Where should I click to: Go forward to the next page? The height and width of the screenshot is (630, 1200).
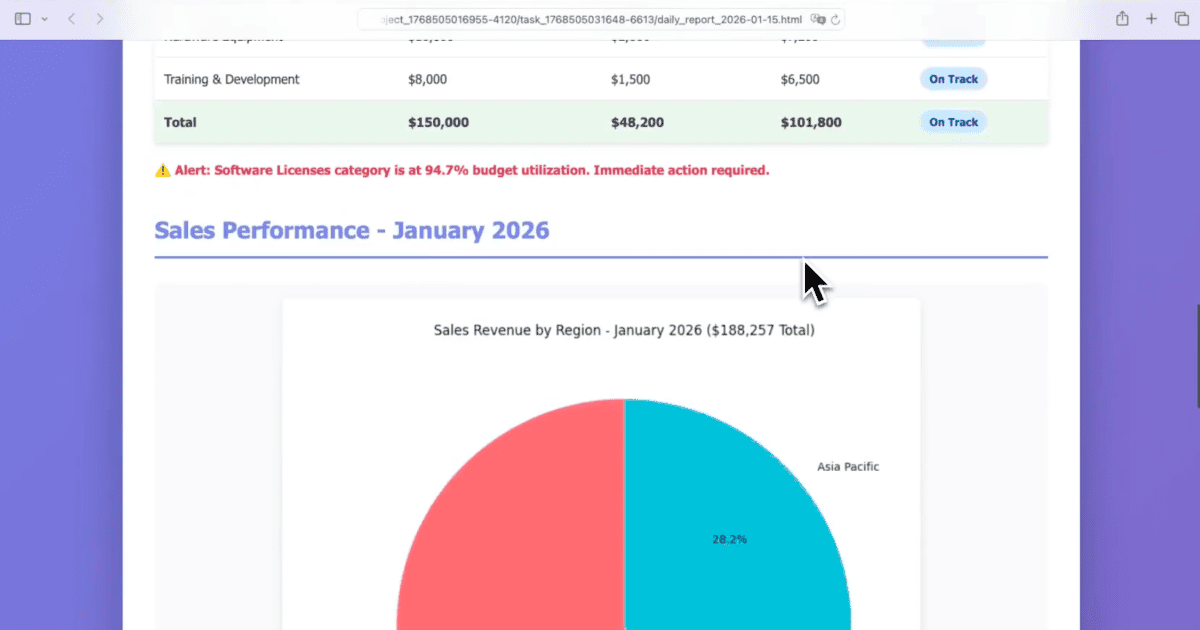pyautogui.click(x=99, y=19)
